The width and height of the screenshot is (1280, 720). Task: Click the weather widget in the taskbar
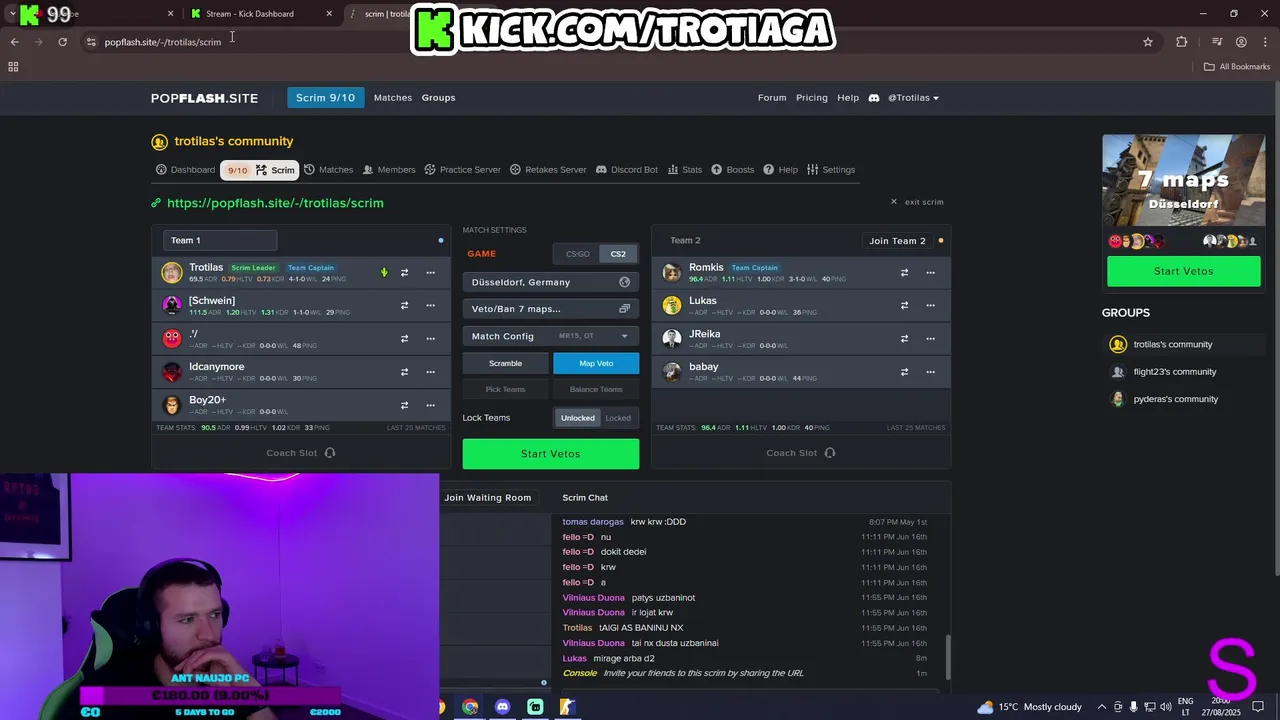coord(1029,707)
